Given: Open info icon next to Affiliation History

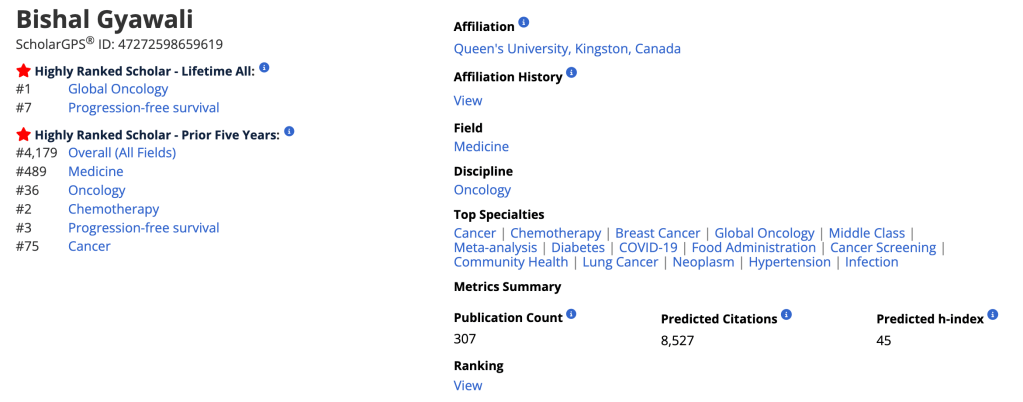Looking at the screenshot, I should point(572,73).
